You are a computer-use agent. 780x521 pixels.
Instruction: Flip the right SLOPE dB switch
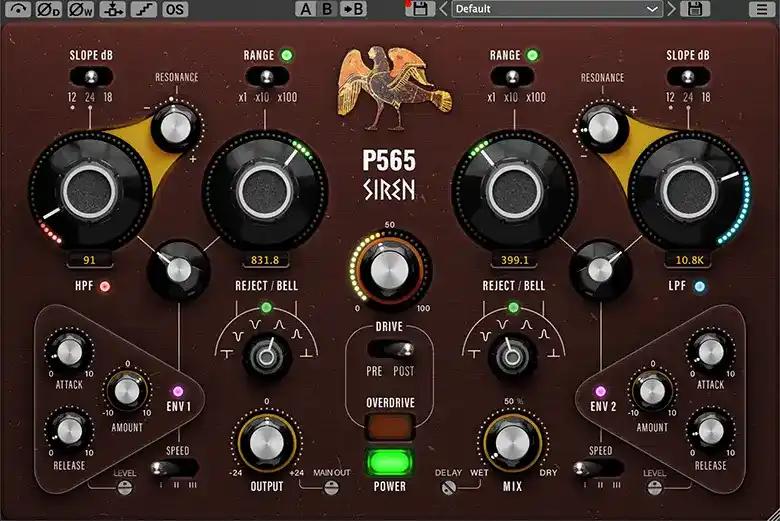click(688, 77)
